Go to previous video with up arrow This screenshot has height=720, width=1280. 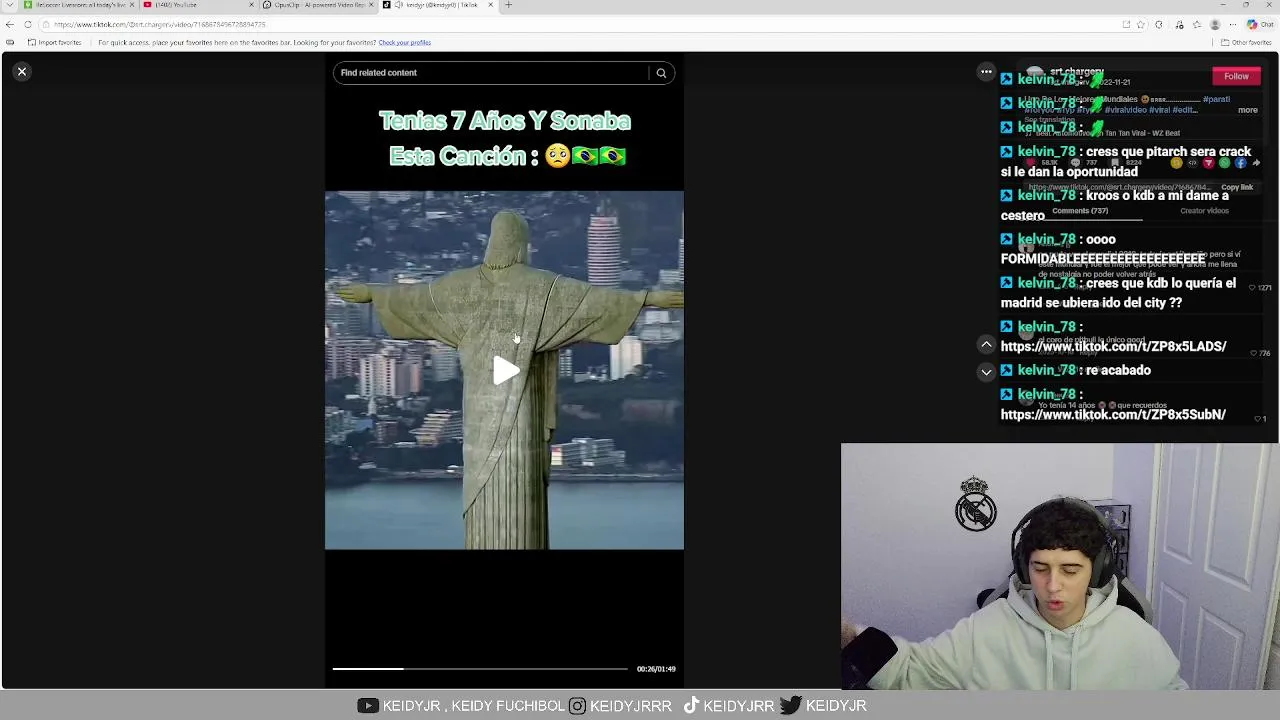pos(986,345)
